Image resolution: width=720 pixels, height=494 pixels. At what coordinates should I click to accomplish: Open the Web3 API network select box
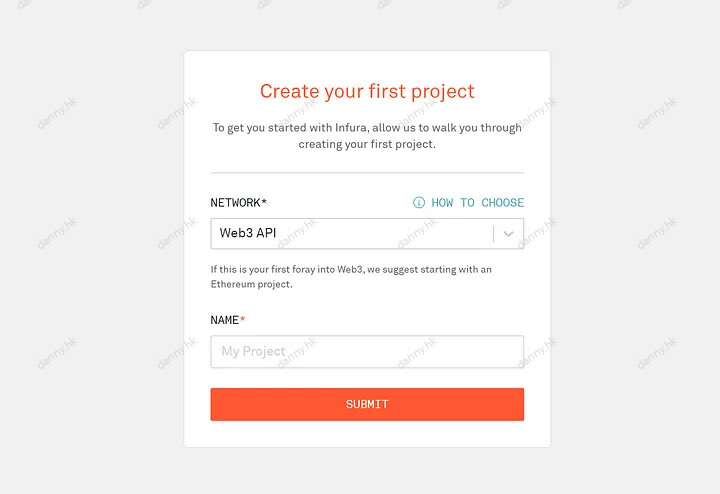click(367, 234)
